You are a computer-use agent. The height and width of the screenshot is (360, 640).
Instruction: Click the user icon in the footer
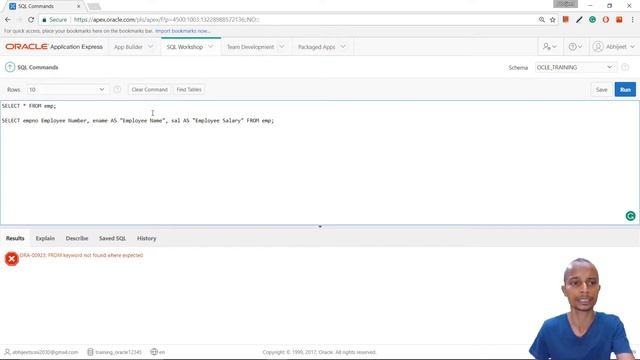point(7,352)
